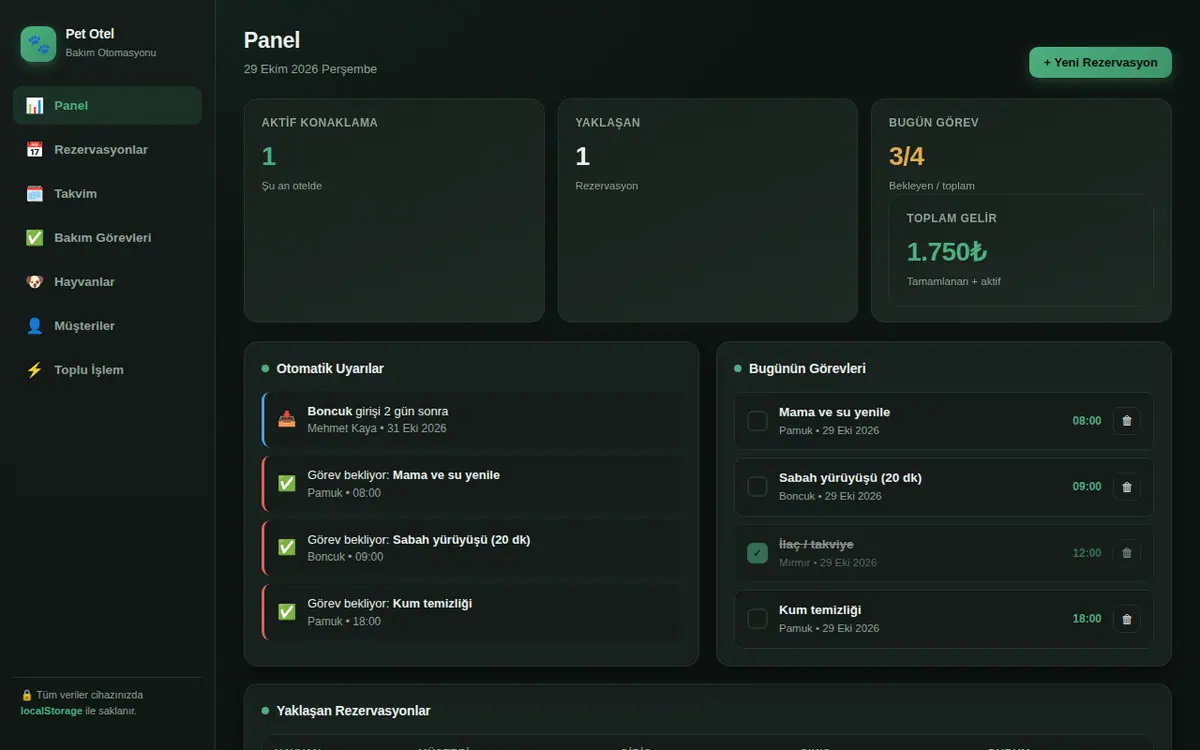This screenshot has width=1200, height=750.
Task: Click the inbox icon on the Boncuk girişi alert
Action: click(x=287, y=419)
